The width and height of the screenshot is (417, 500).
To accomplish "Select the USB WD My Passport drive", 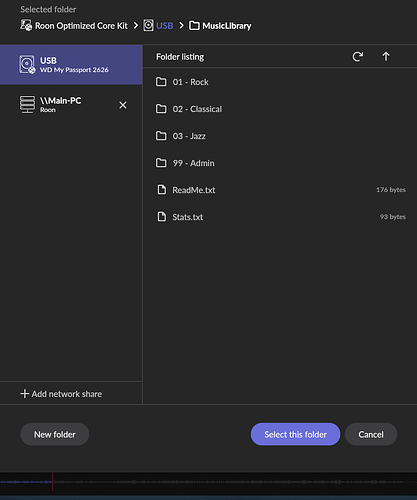I will tap(71, 65).
